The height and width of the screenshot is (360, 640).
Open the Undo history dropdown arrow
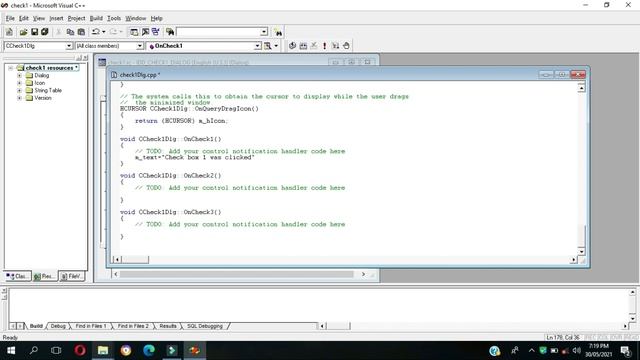(104, 32)
